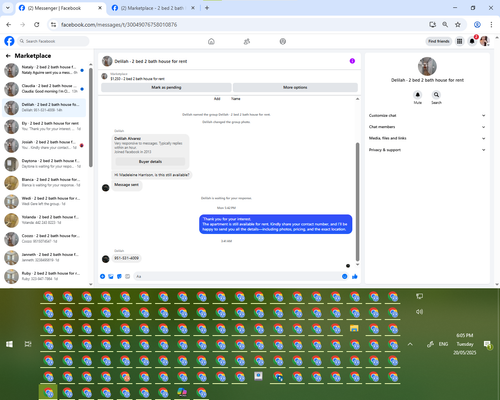
Task: View site information icon in address bar
Action: 53,25
